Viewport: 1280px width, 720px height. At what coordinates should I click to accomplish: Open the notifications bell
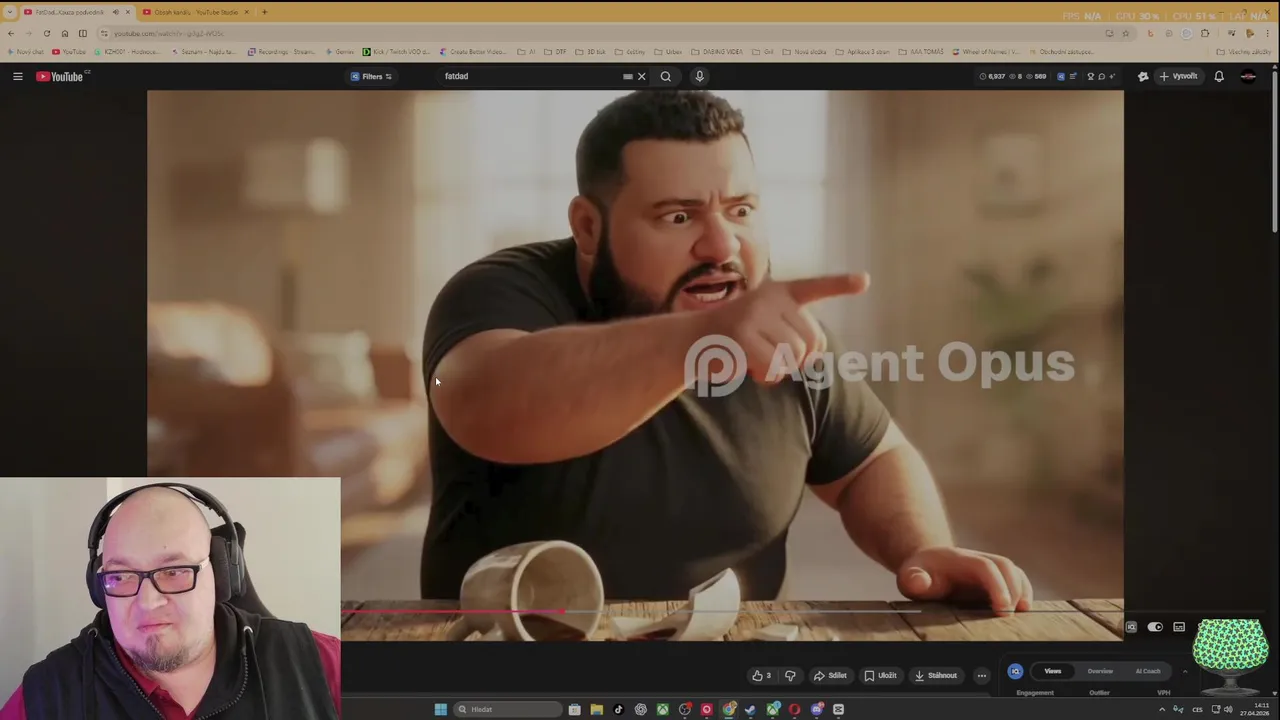click(x=1219, y=76)
